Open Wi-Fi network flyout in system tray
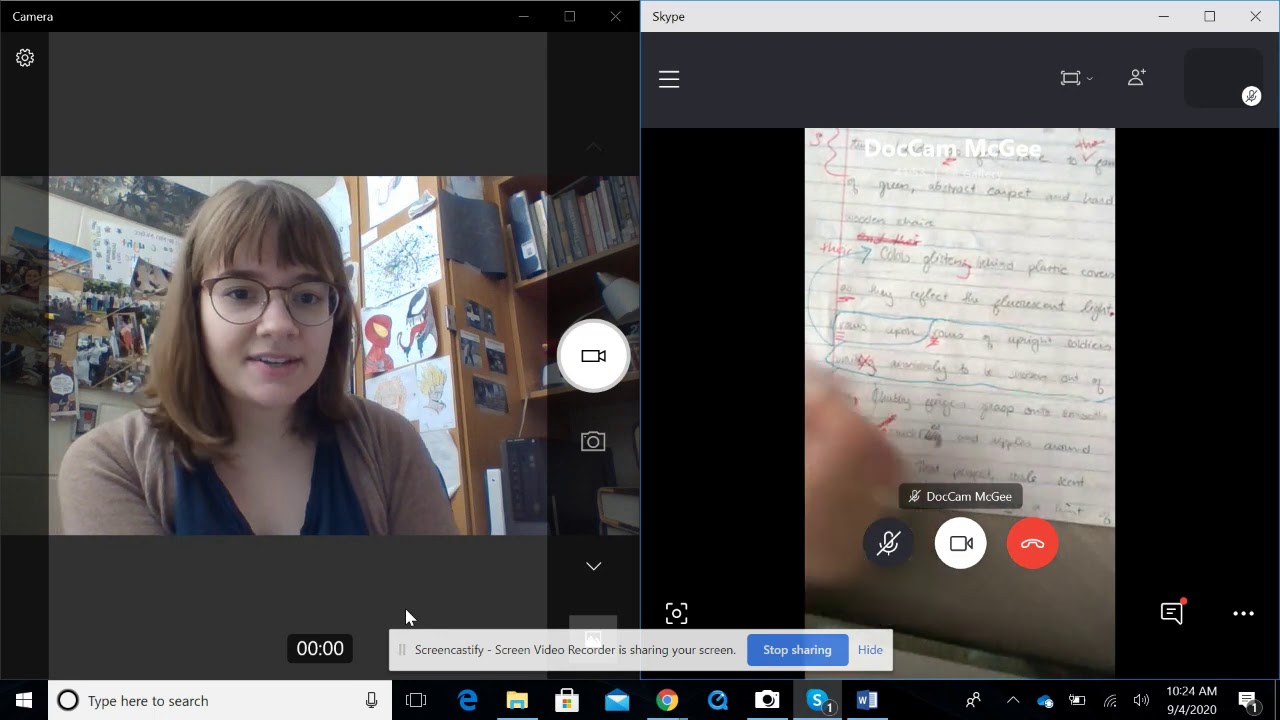 (1110, 701)
